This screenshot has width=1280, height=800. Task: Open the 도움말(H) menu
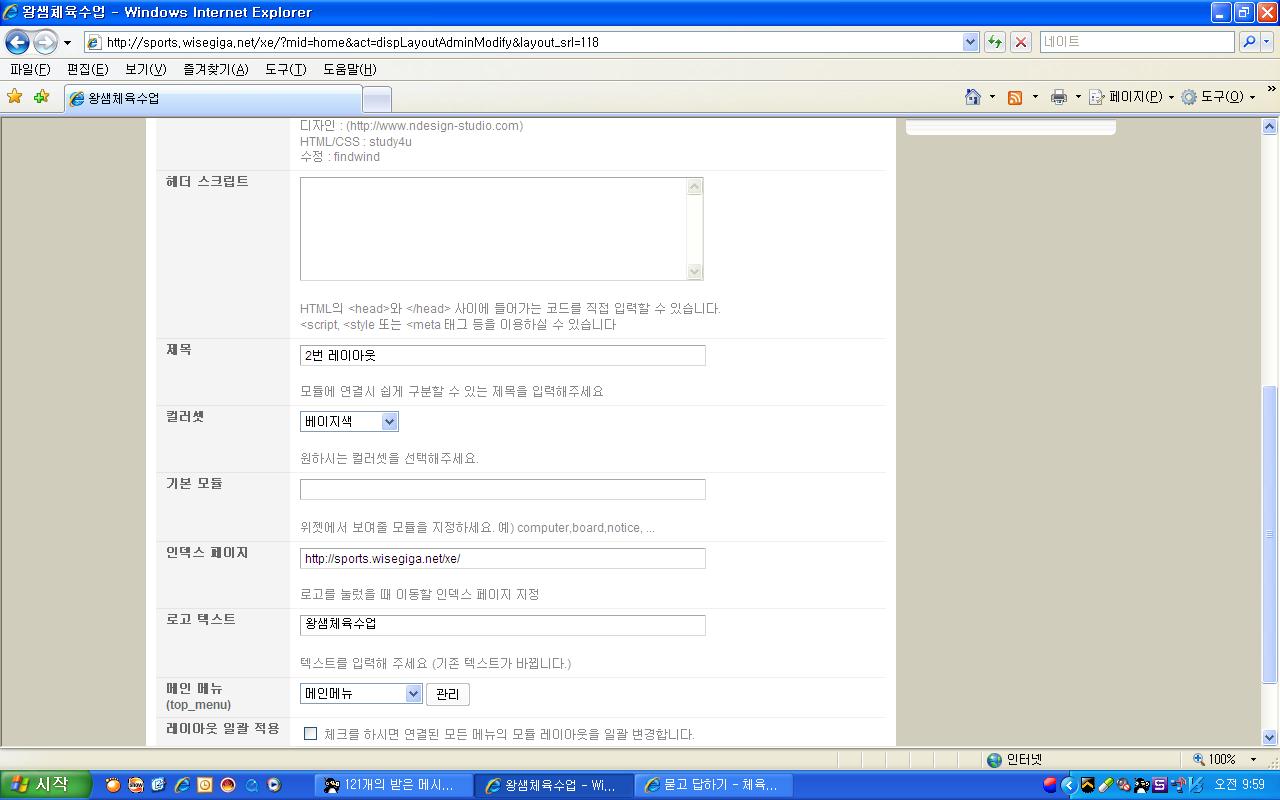(350, 69)
